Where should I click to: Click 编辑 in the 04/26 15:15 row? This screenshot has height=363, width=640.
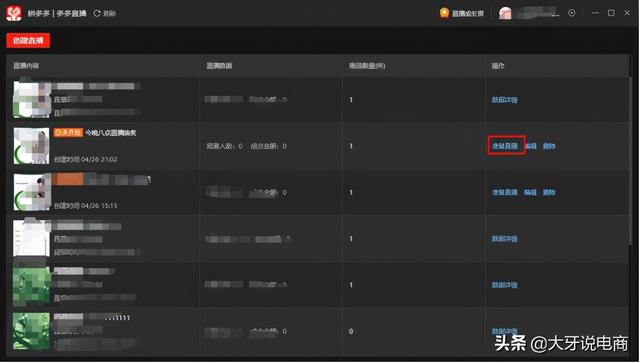(x=531, y=192)
